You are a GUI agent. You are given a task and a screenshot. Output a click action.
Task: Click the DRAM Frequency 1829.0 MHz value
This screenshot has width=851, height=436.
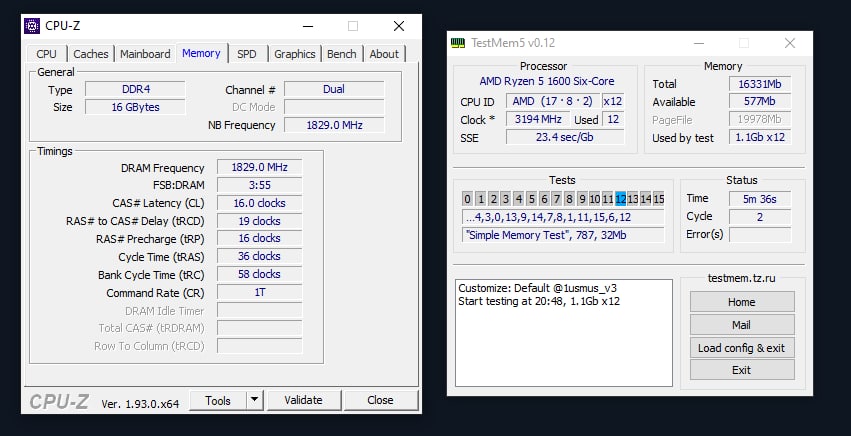tap(259, 167)
